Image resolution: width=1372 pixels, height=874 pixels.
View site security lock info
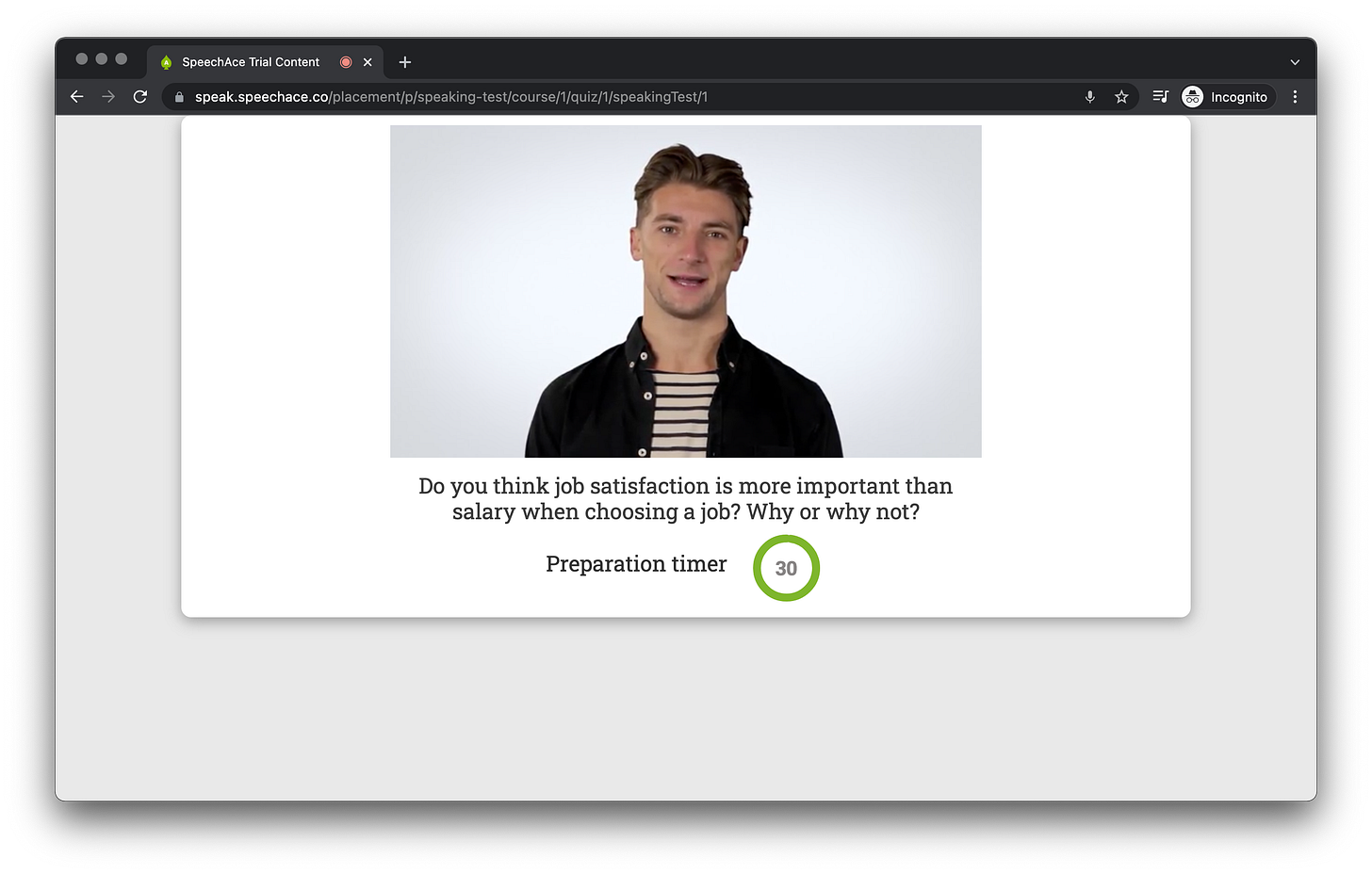(179, 97)
